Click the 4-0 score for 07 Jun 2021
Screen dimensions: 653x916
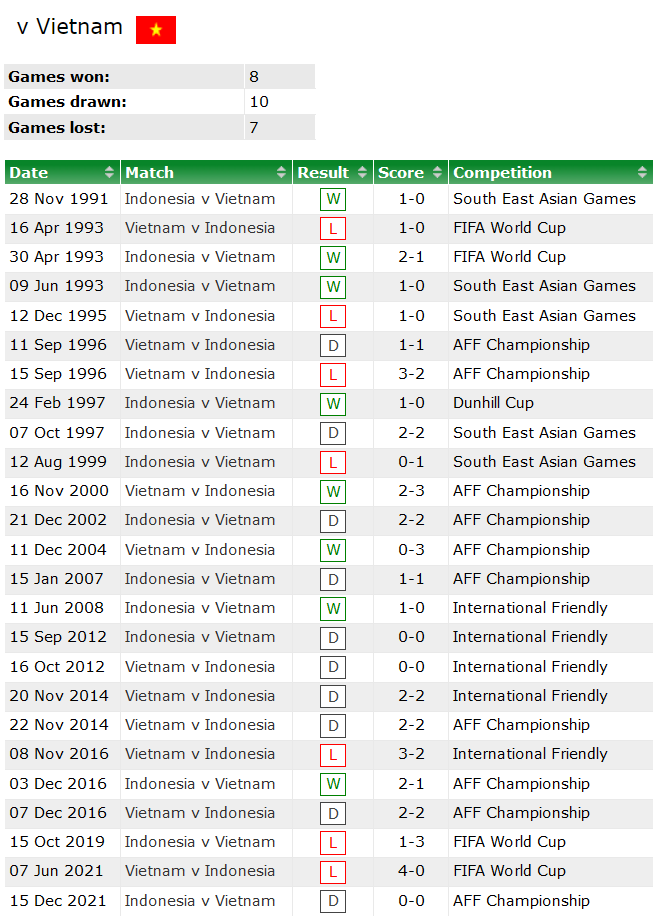[x=411, y=871]
